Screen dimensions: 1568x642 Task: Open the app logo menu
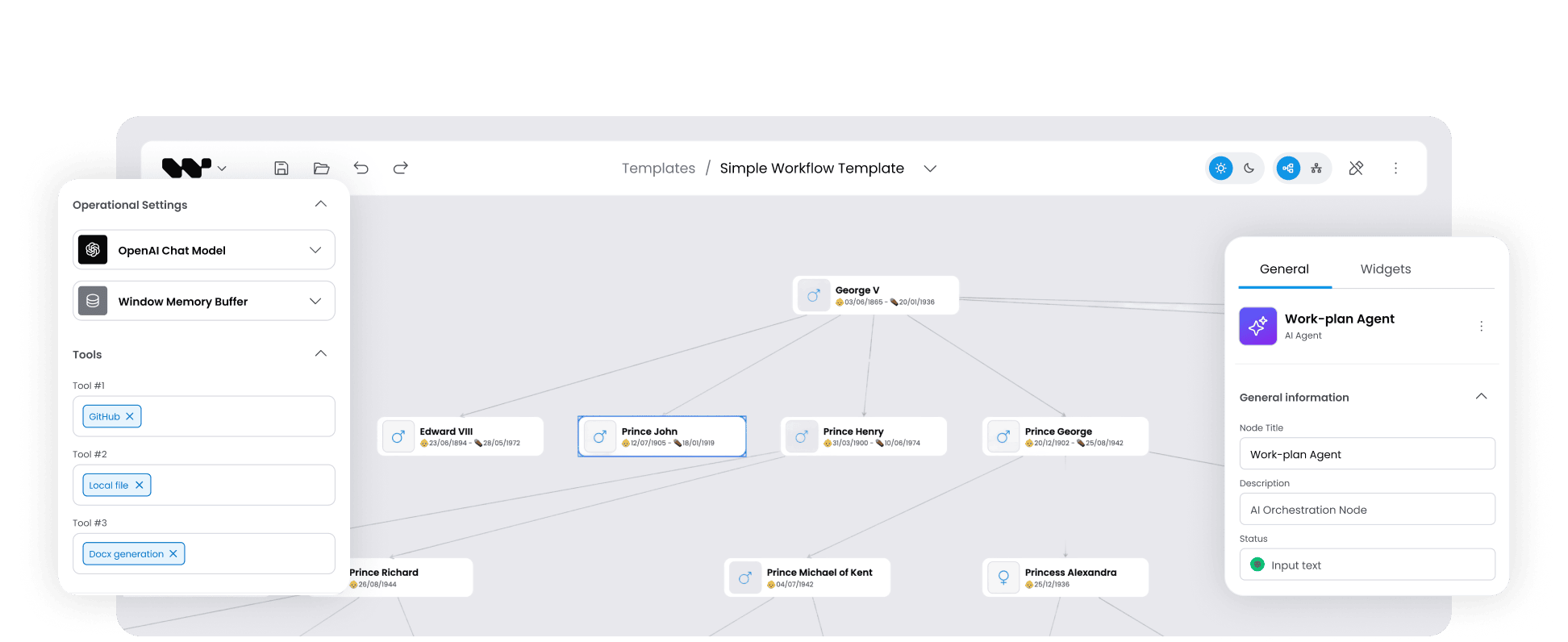[194, 168]
